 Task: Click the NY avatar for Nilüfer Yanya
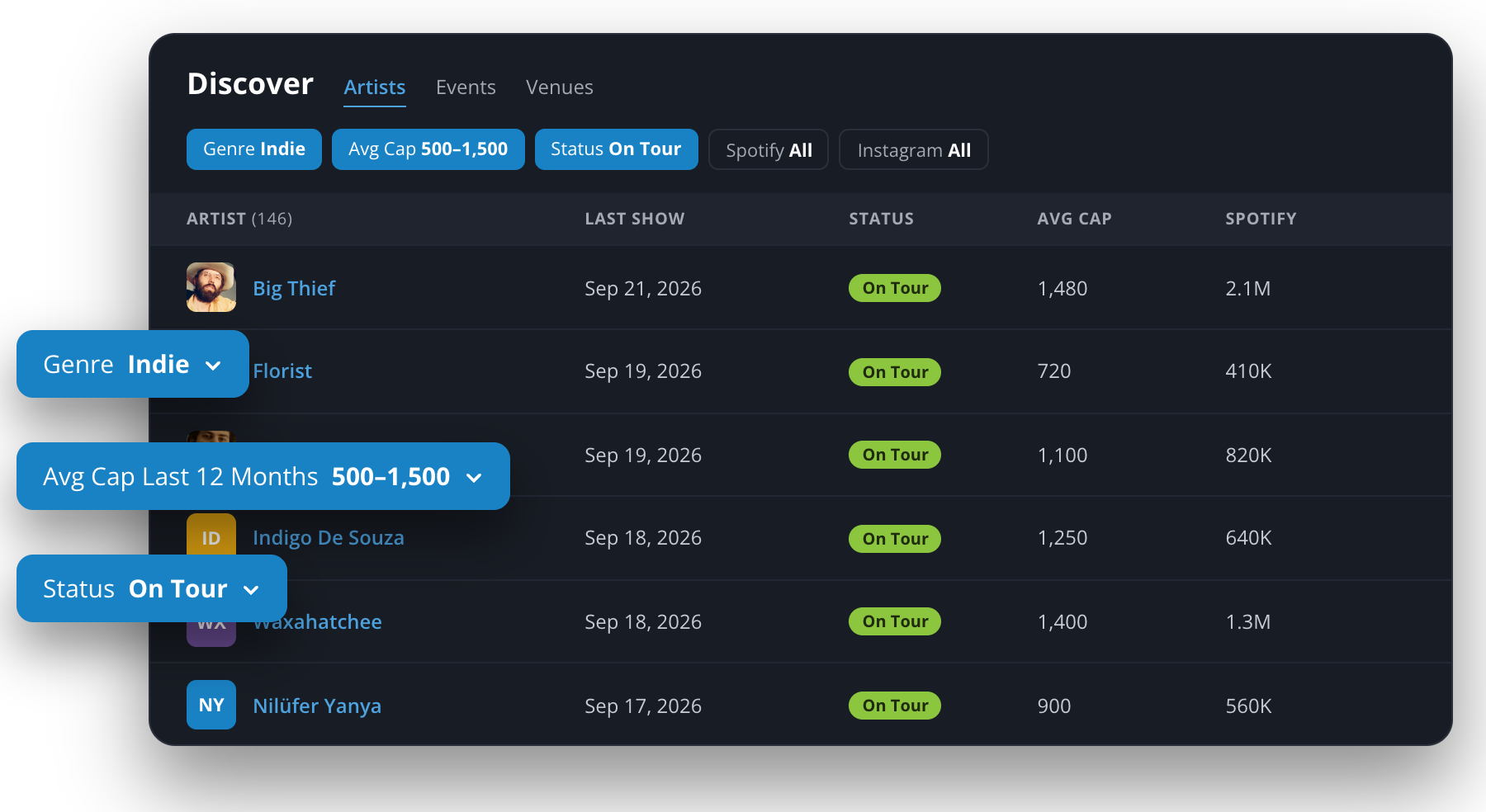pos(211,705)
